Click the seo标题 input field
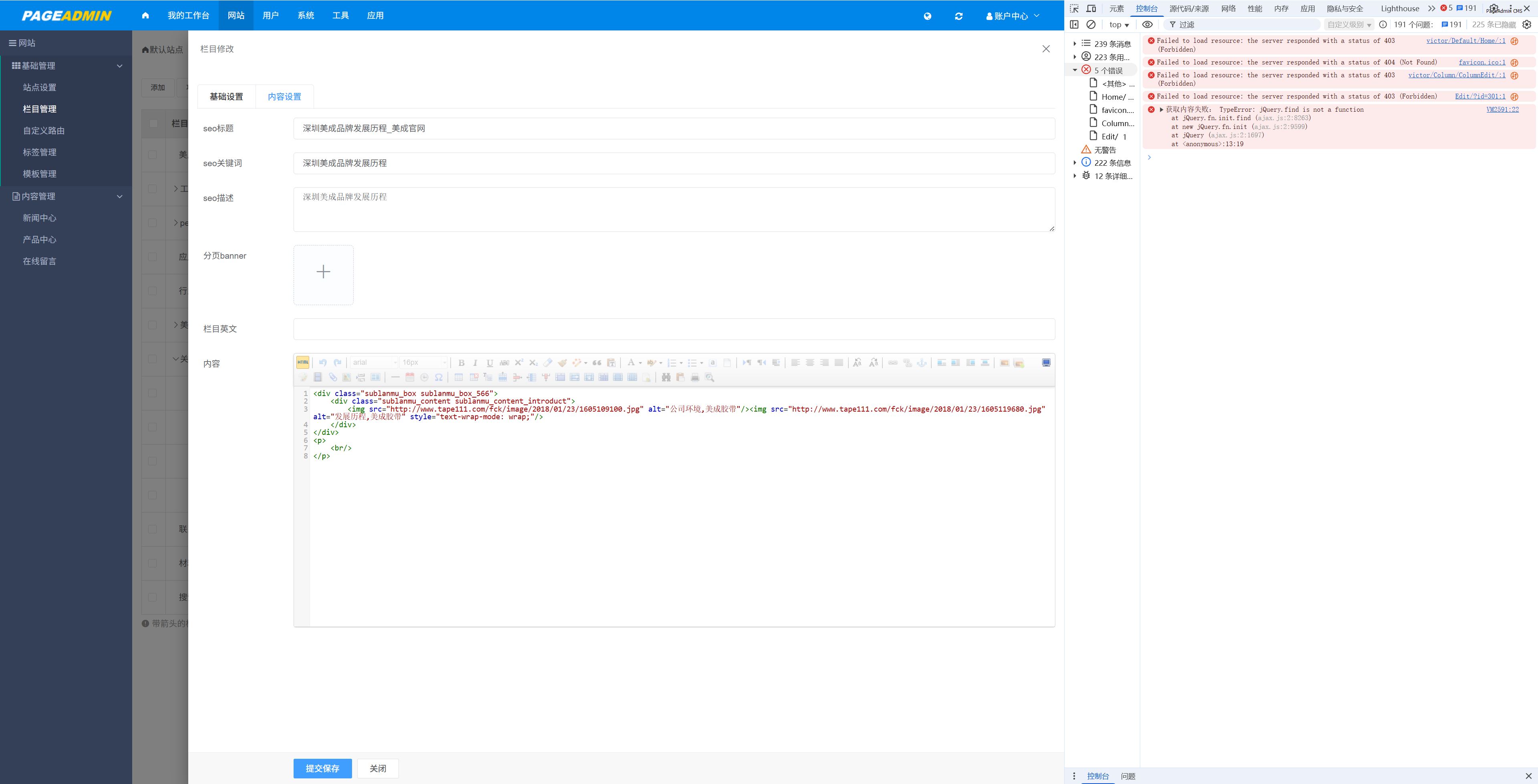Viewport: 1538px width, 784px height. point(673,129)
